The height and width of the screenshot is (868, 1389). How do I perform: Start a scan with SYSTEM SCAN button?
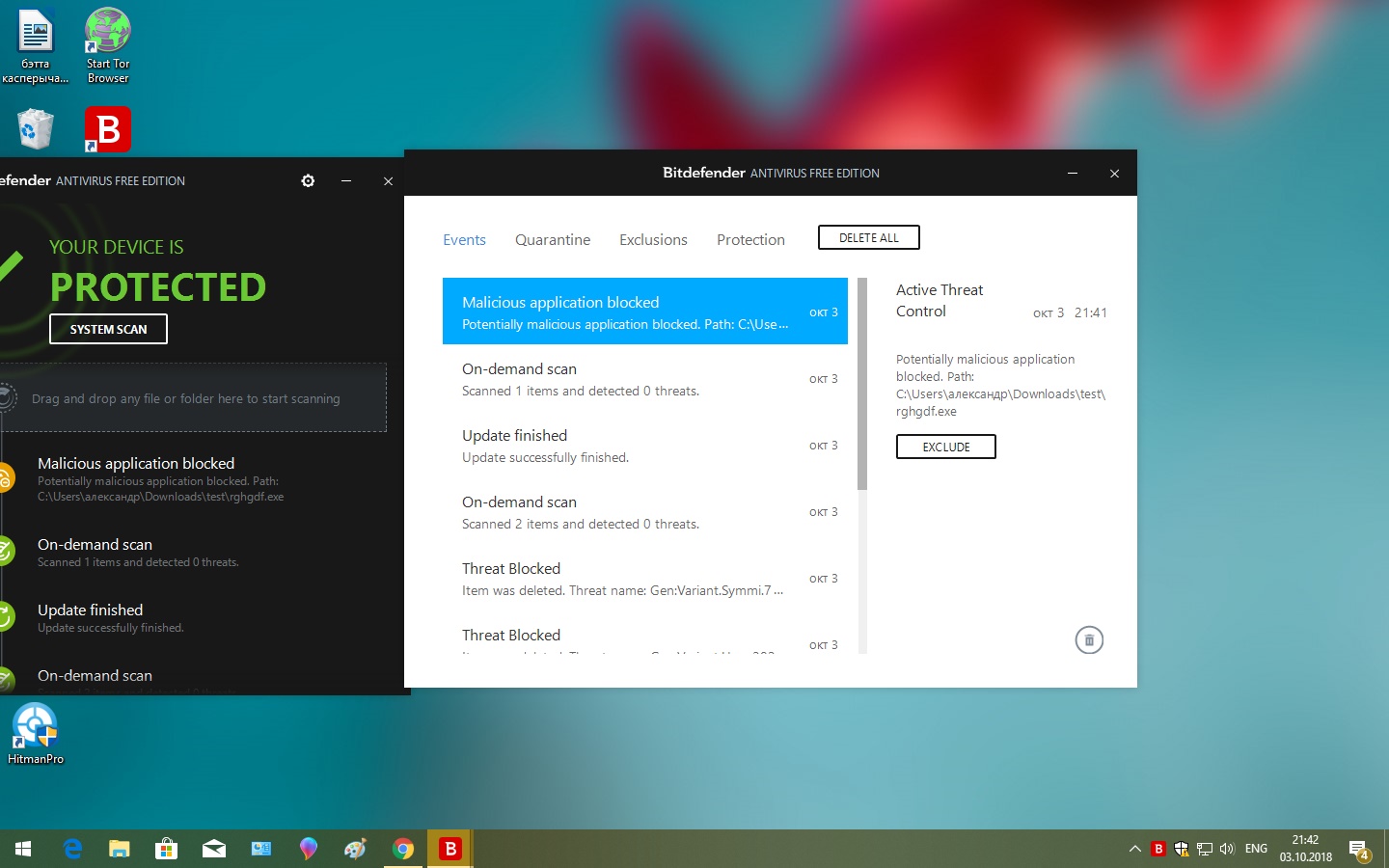point(108,329)
